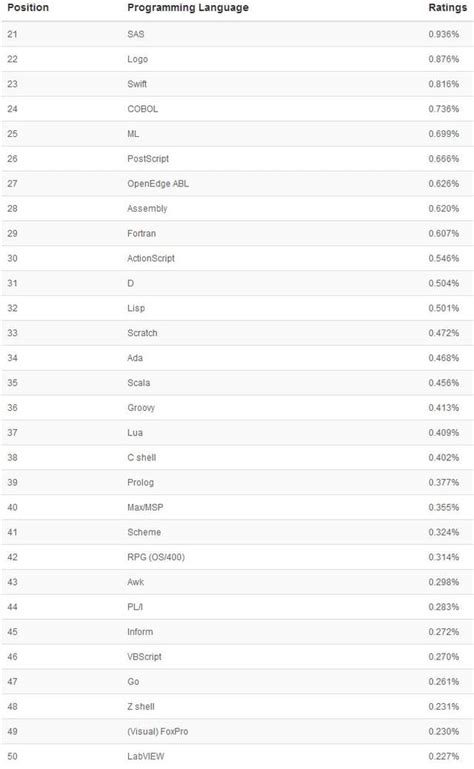Click the Programming Language column header
The height and width of the screenshot is (769, 474).
coord(188,7)
